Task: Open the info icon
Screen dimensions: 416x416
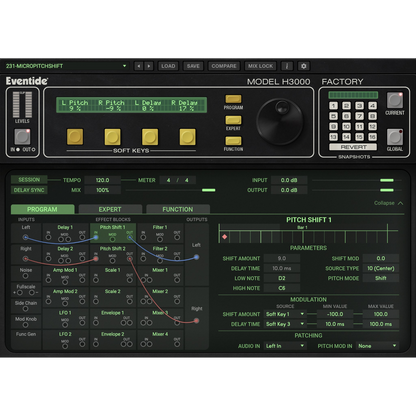Action: click(287, 66)
